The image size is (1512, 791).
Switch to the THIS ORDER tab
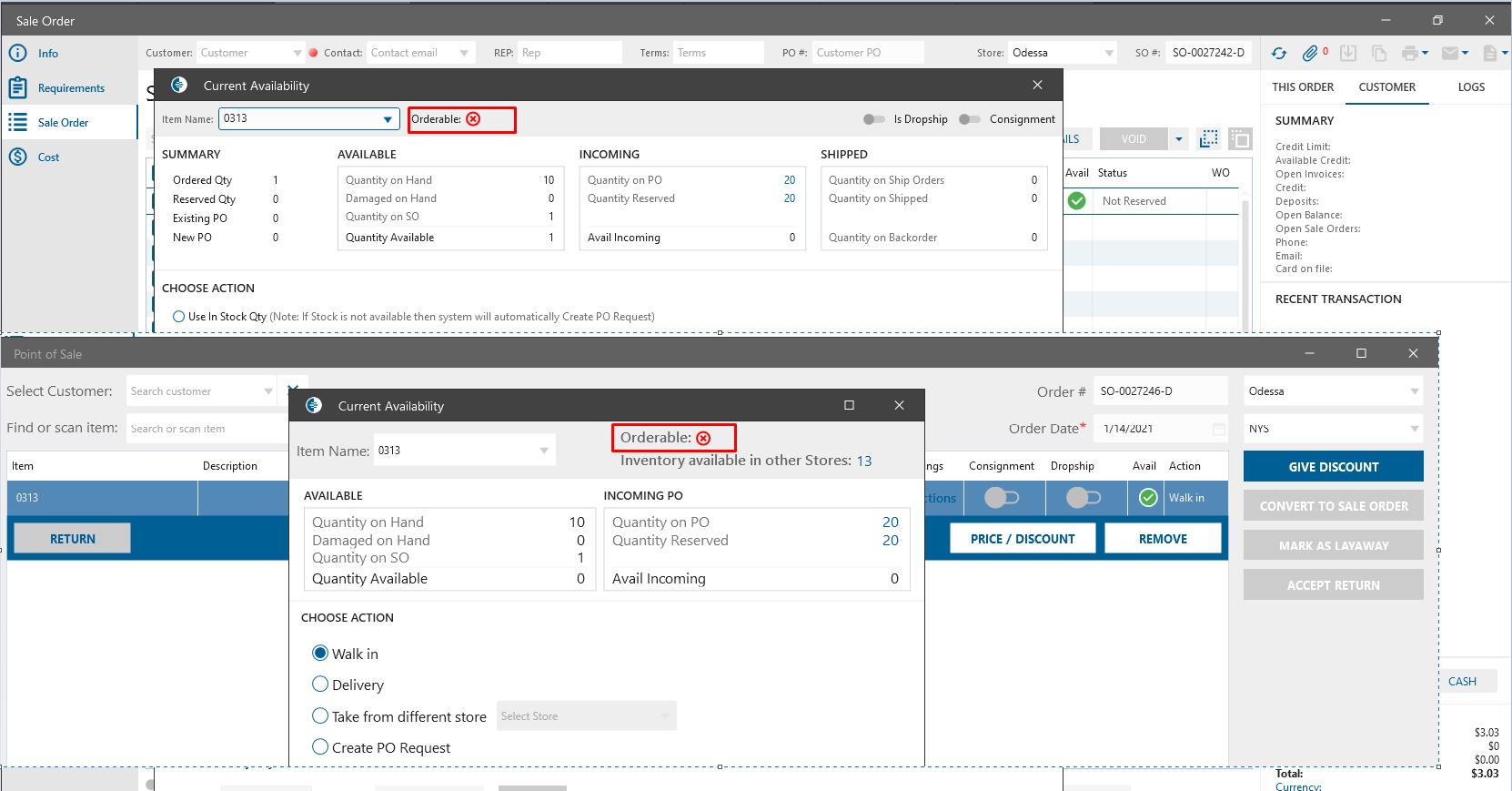tap(1303, 87)
